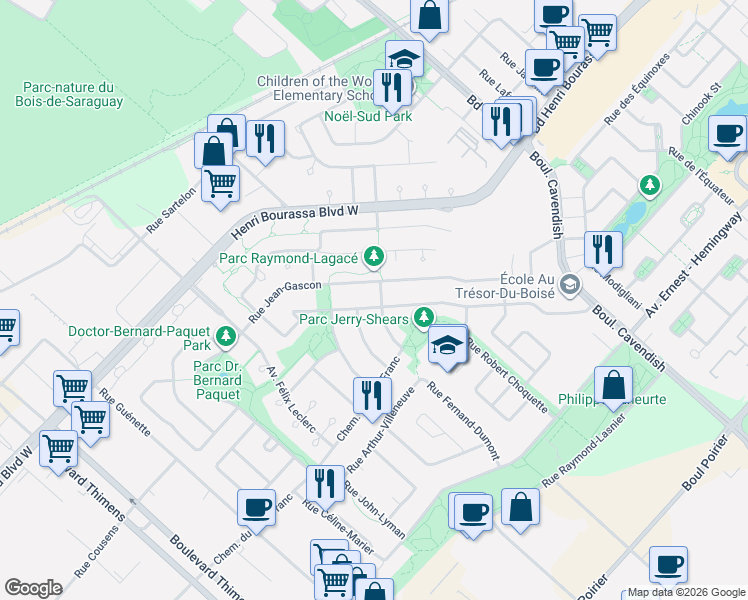Click the Google logo link
748x600 pixels.
pos(33,588)
